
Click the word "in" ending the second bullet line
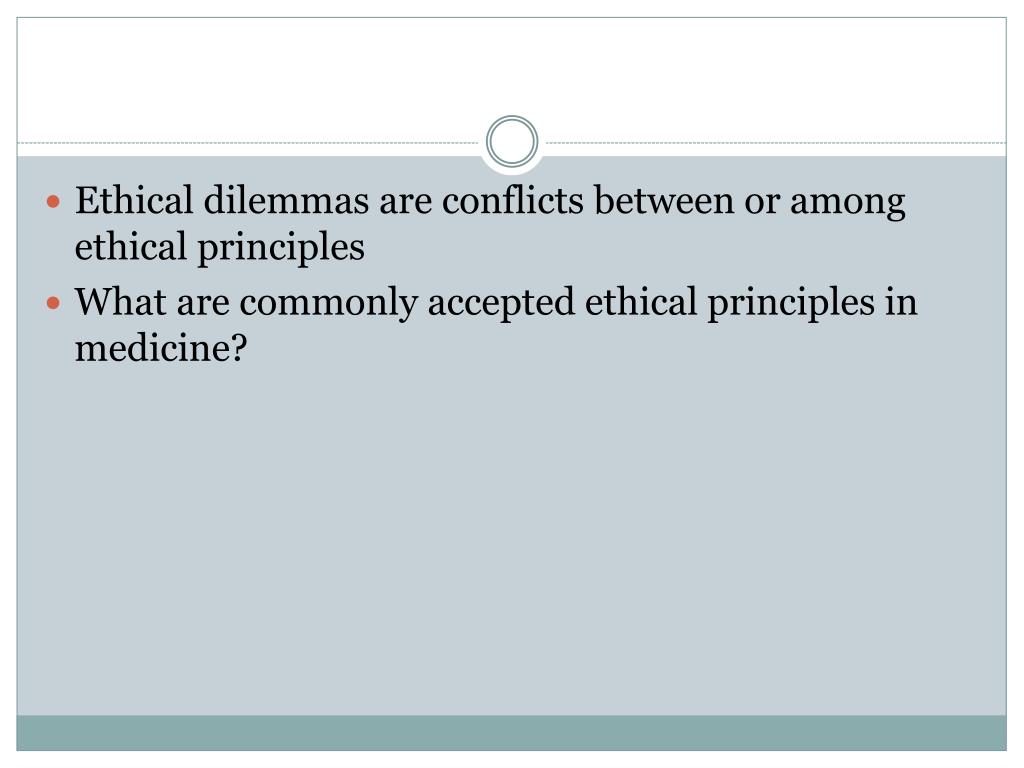click(x=901, y=302)
